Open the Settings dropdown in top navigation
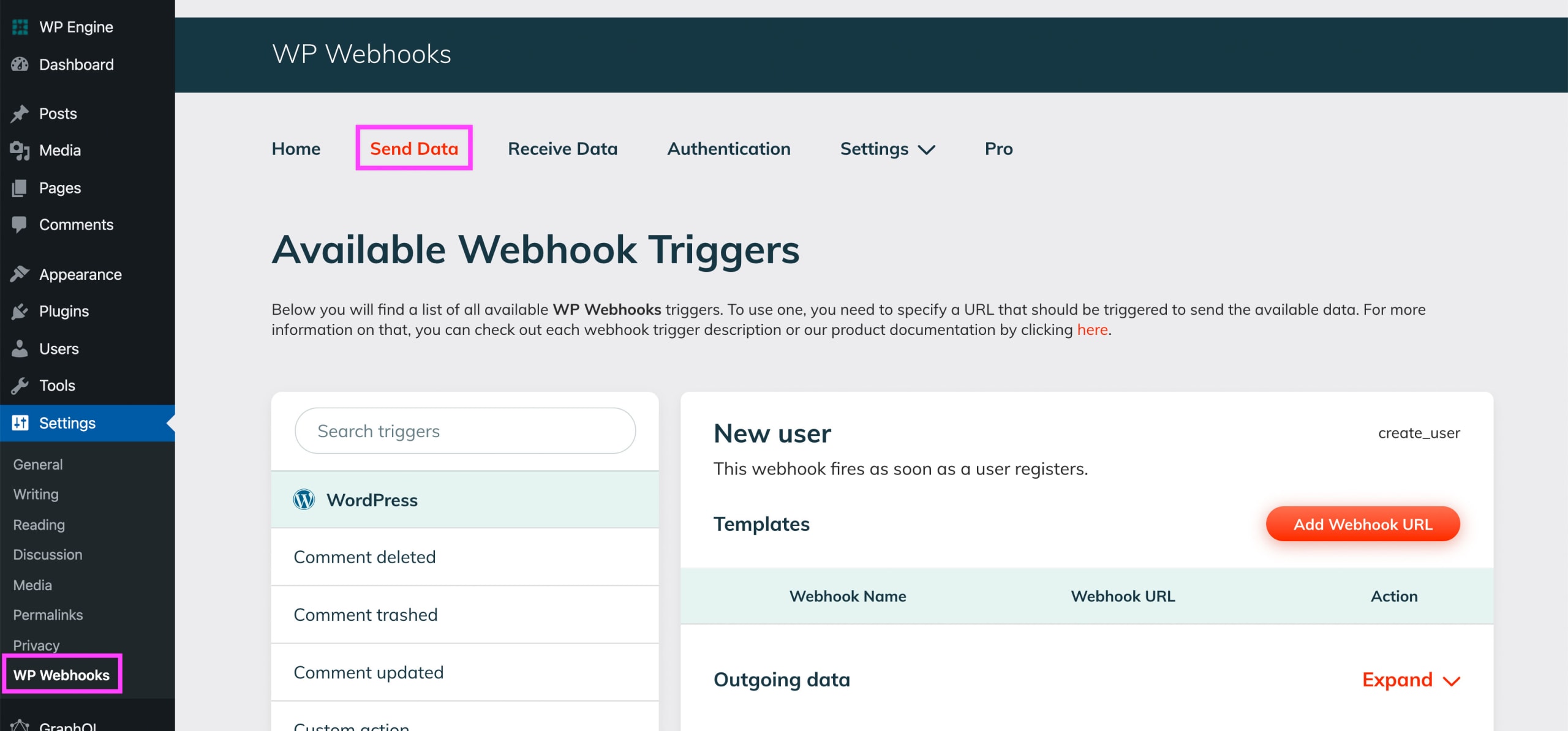Viewport: 1568px width, 731px height. [x=887, y=149]
